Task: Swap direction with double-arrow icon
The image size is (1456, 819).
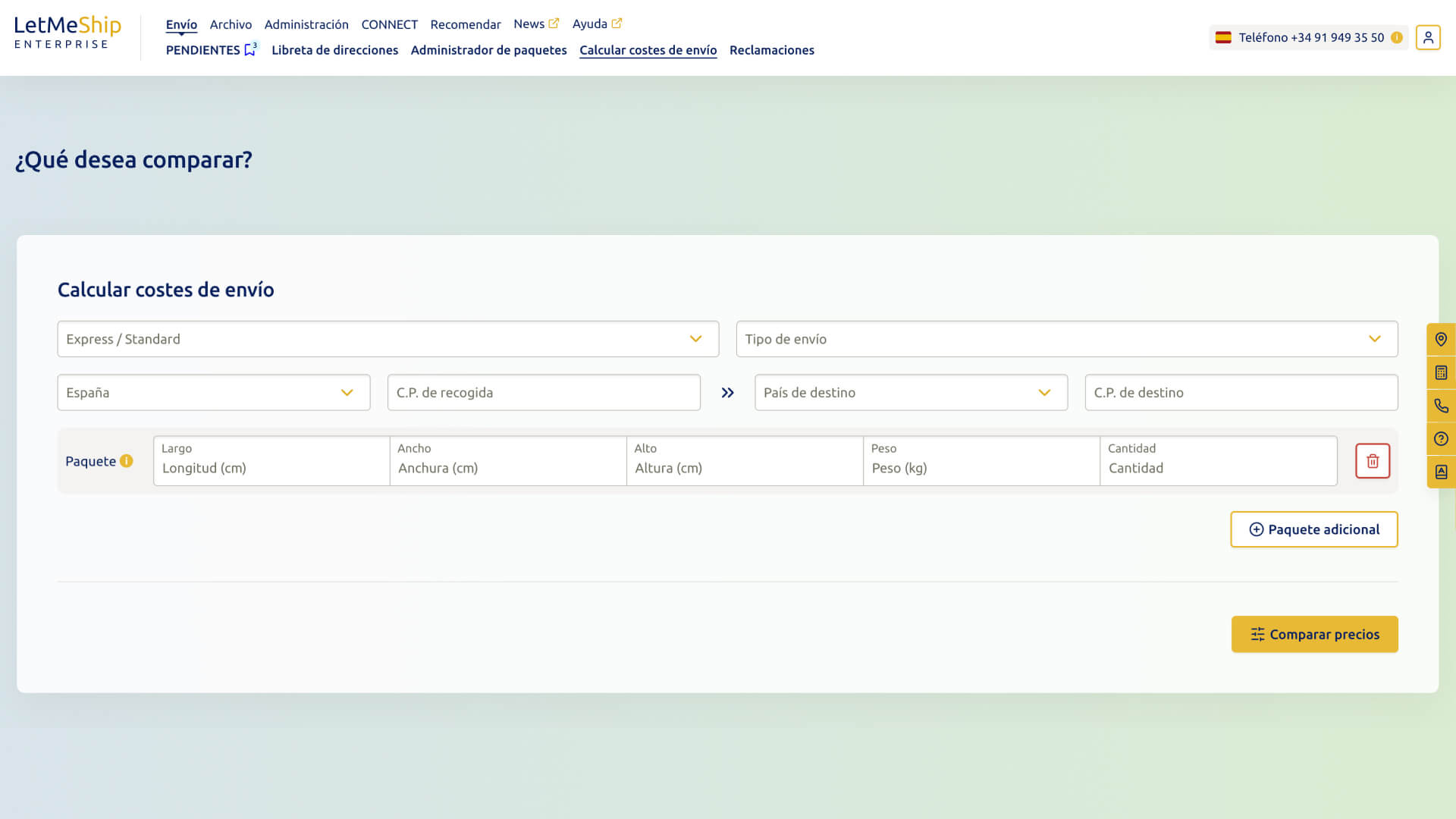Action: (x=728, y=393)
